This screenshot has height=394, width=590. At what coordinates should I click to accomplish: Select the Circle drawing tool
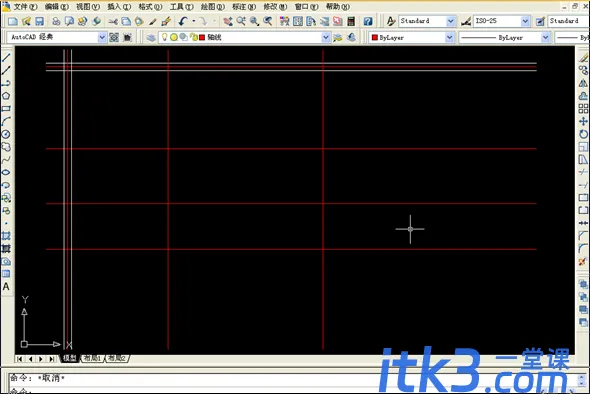[6, 134]
